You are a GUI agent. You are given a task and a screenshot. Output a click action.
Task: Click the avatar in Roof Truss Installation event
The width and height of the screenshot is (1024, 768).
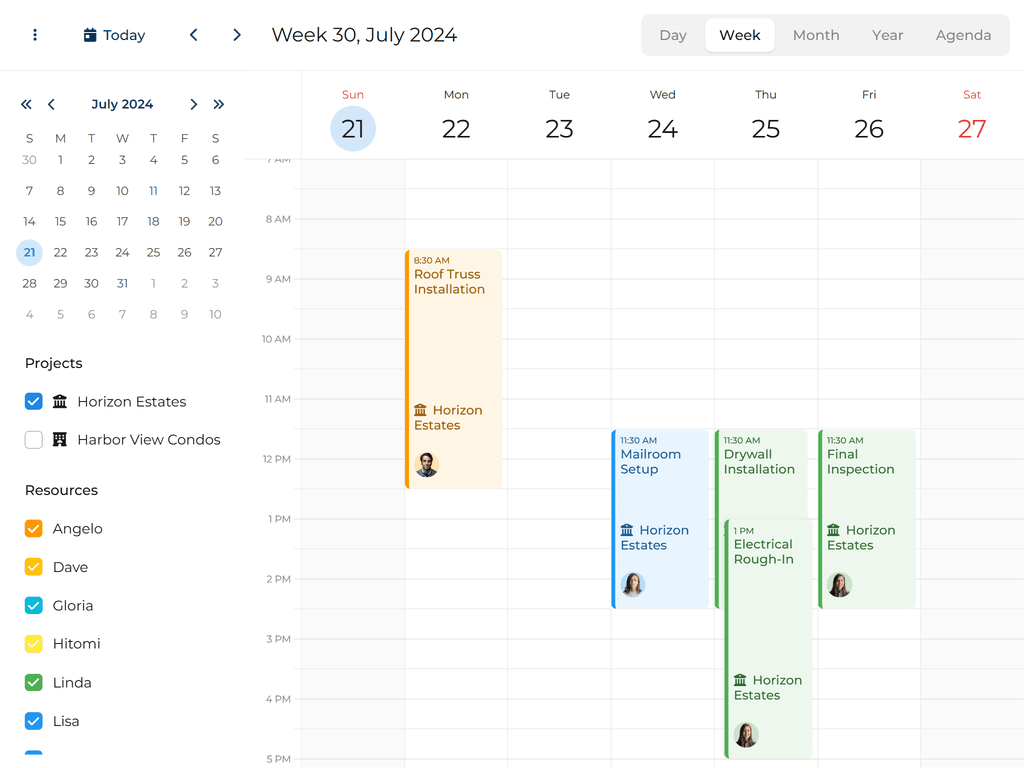(427, 464)
